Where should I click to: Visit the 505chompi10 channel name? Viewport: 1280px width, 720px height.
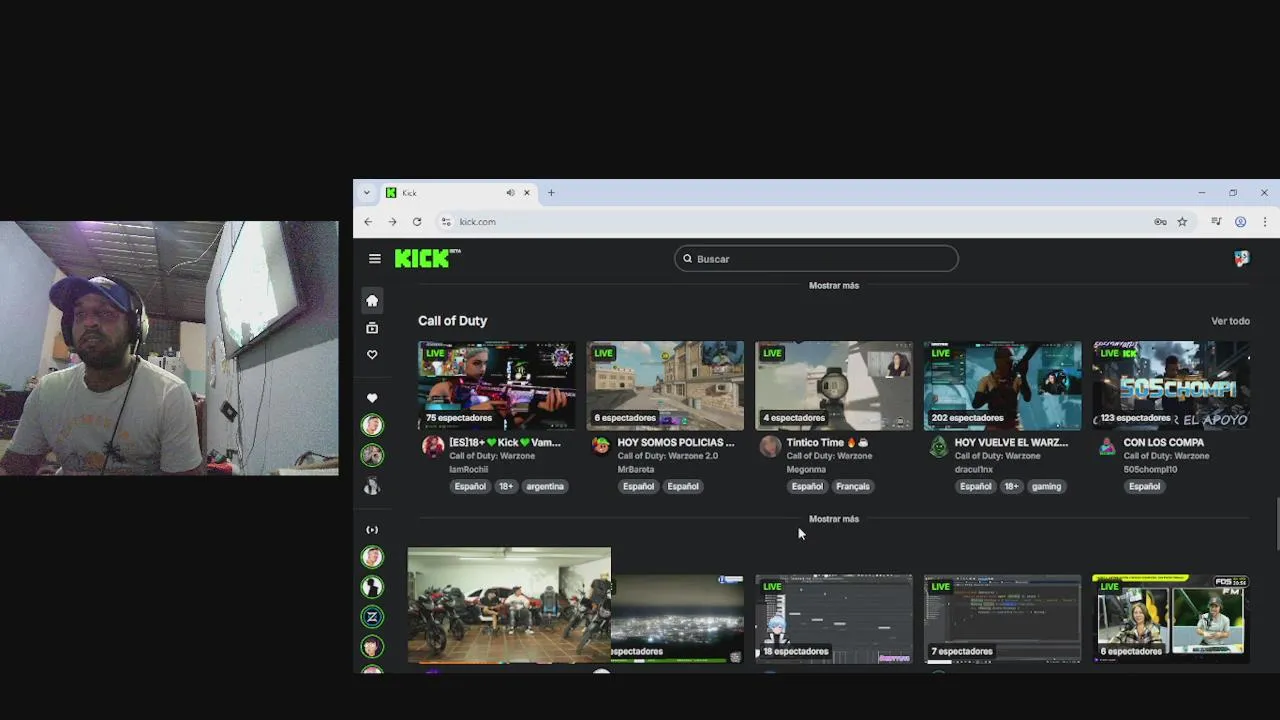tap(1151, 469)
